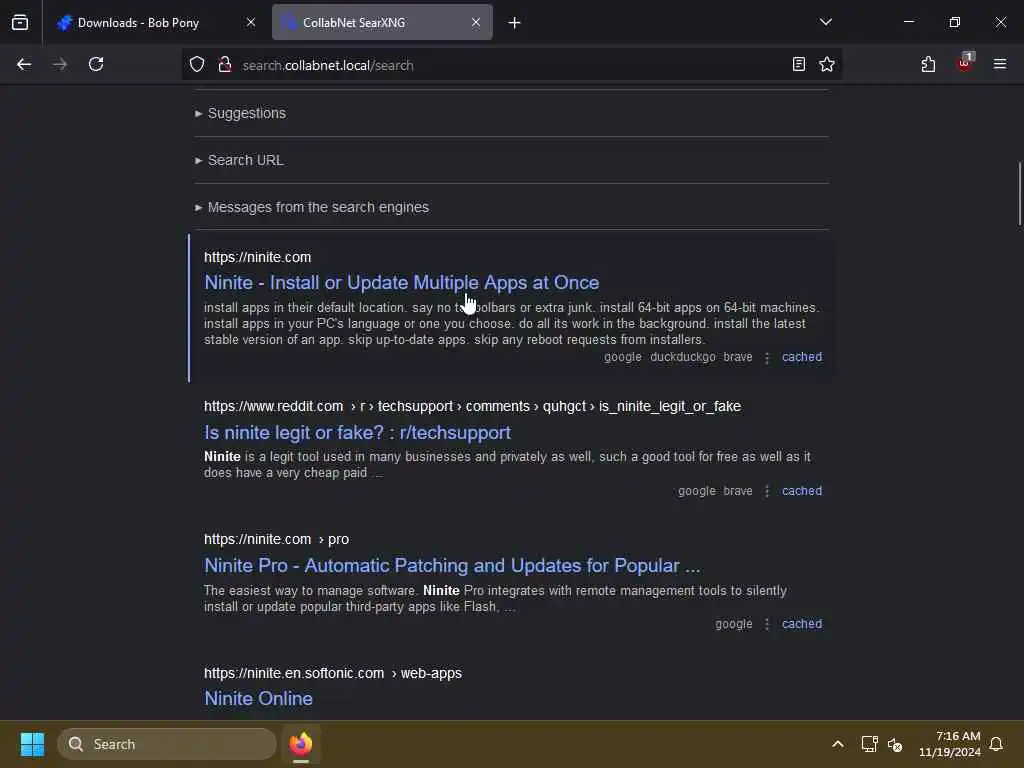Open Firefox from the taskbar
Screen dimensions: 1024x768
(301, 744)
